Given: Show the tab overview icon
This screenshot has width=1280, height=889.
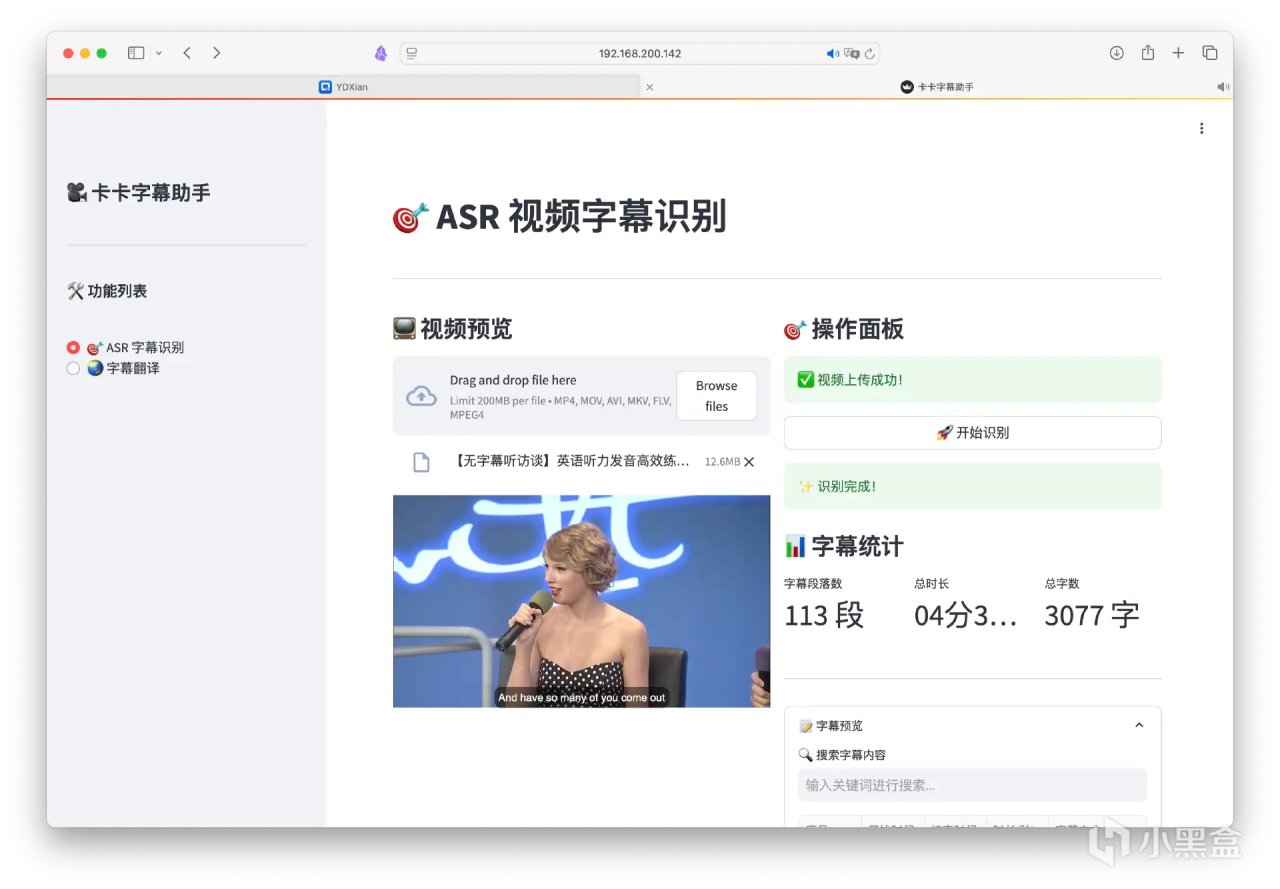Looking at the screenshot, I should point(1209,53).
